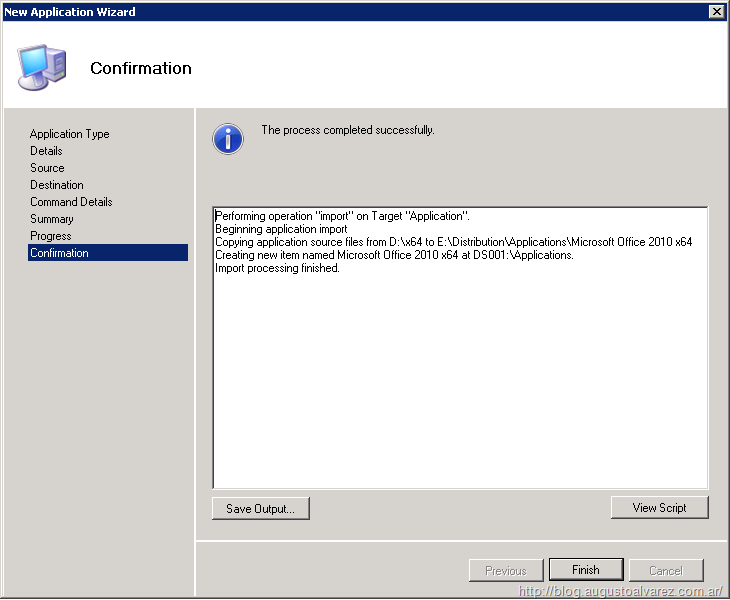730x600 pixels.
Task: Click the wizard computer icon in header
Action: tap(42, 67)
